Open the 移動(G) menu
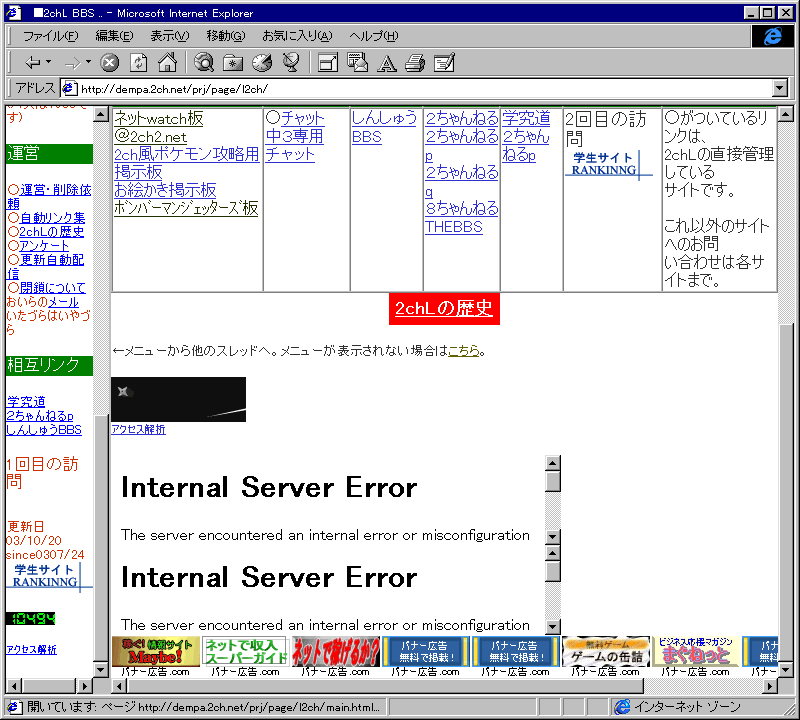Viewport: 800px width, 720px height. tap(226, 36)
